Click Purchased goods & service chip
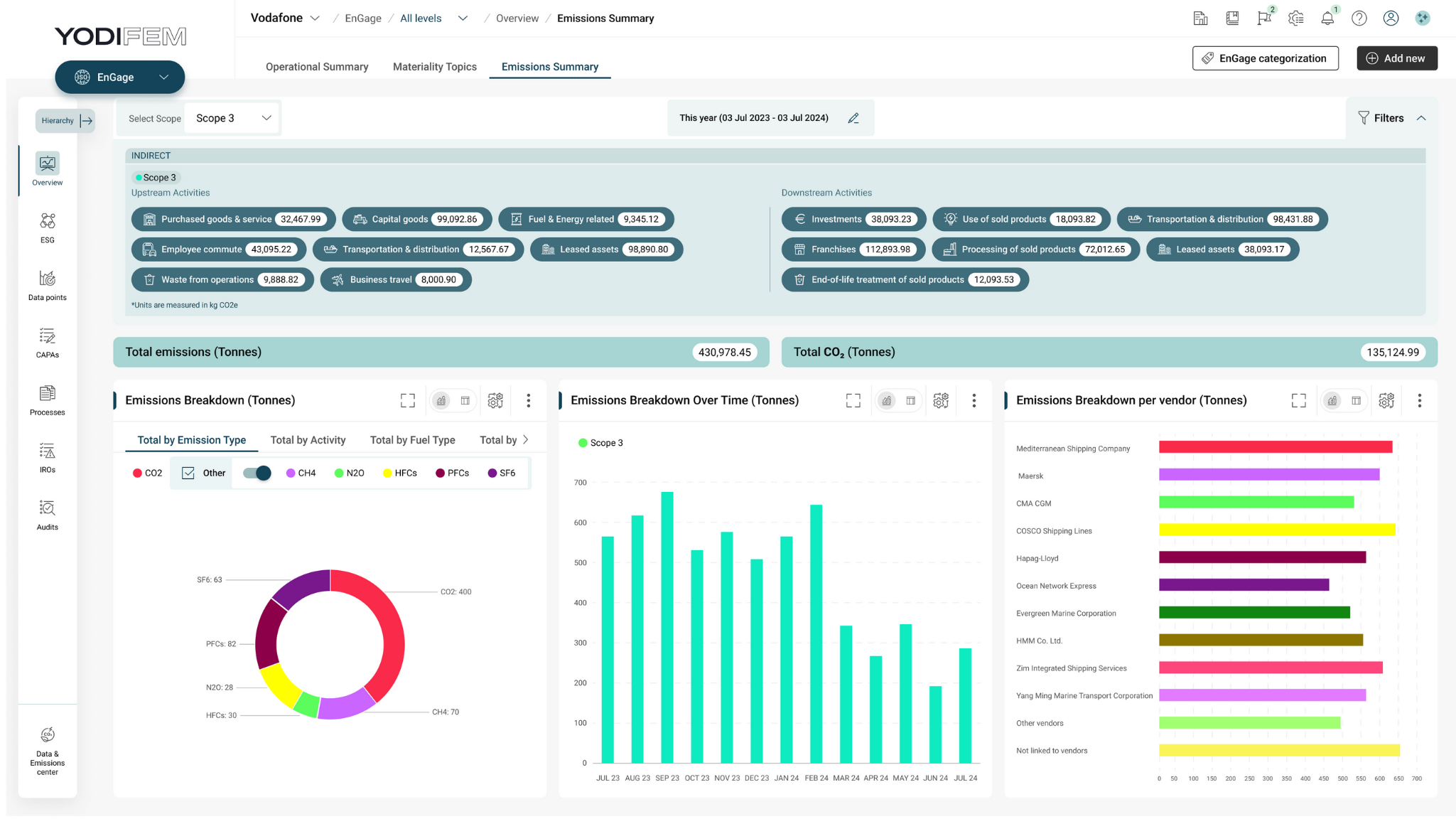This screenshot has height=819, width=1456. click(x=234, y=219)
